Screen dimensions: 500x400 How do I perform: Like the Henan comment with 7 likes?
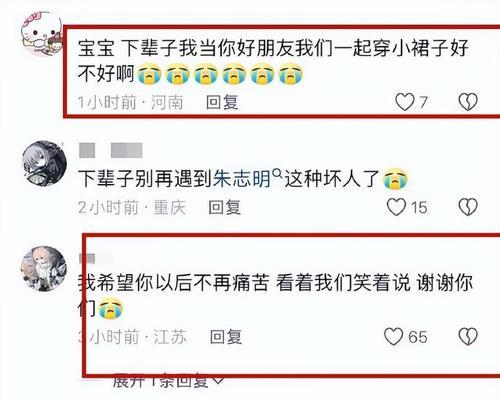pyautogui.click(x=404, y=102)
